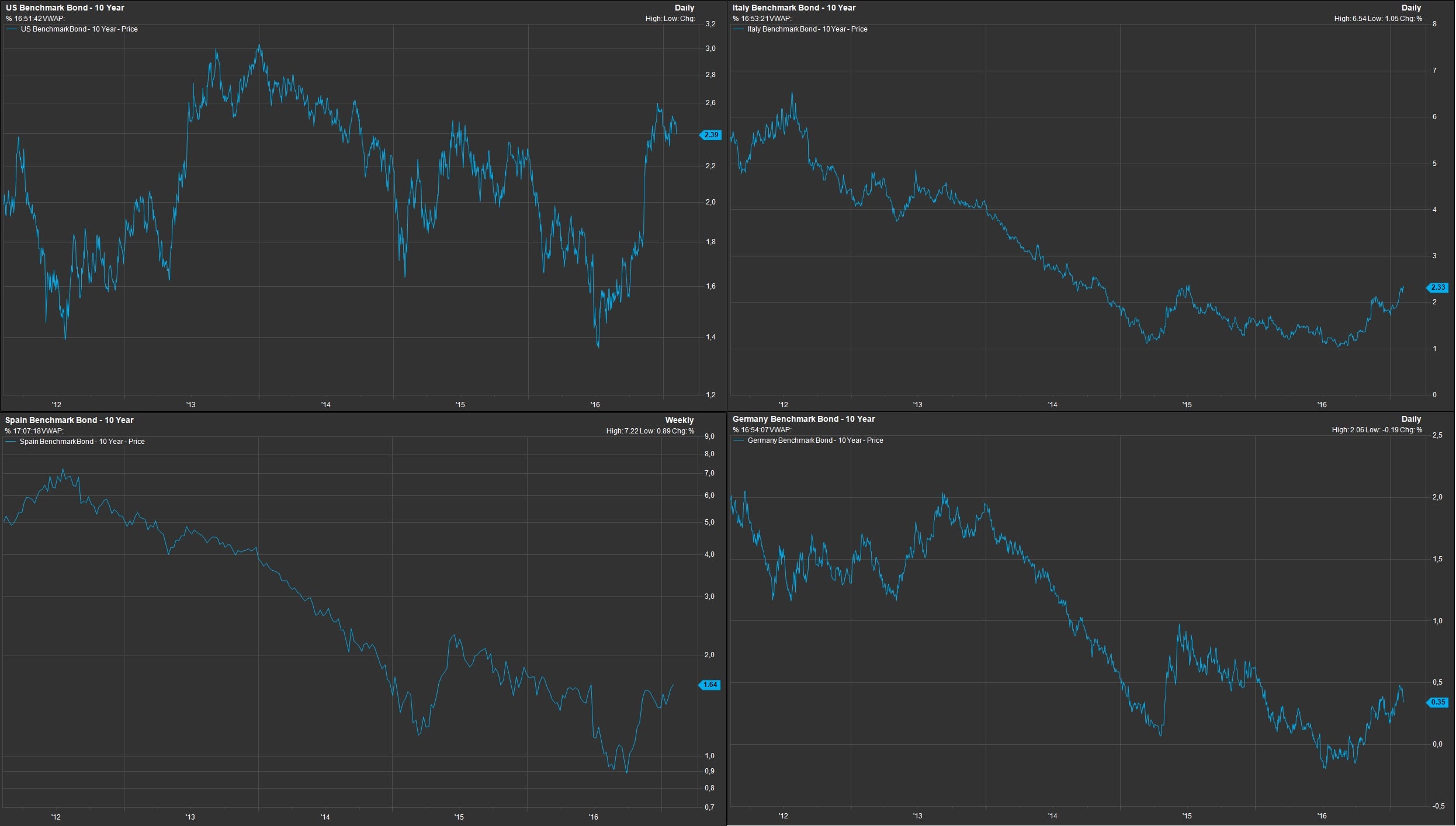Viewport: 1456px width, 826px height.
Task: Click the Italy chart 2.33 last-price tag
Action: coord(1438,287)
